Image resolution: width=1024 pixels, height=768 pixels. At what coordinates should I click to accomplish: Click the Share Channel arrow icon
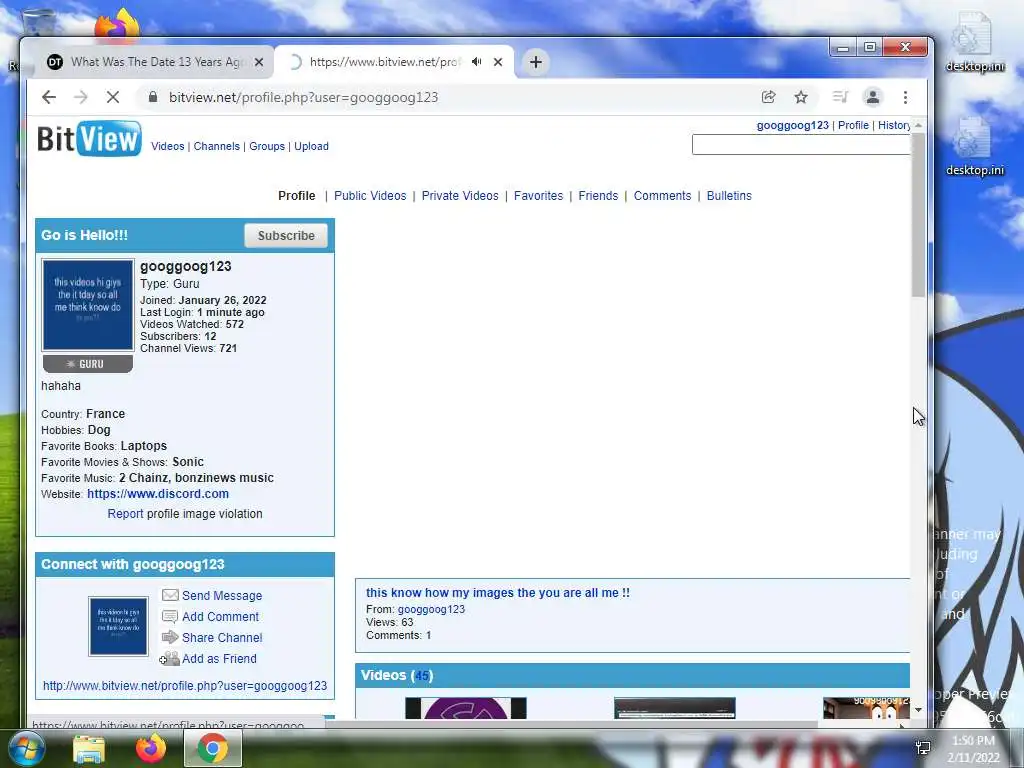[170, 637]
